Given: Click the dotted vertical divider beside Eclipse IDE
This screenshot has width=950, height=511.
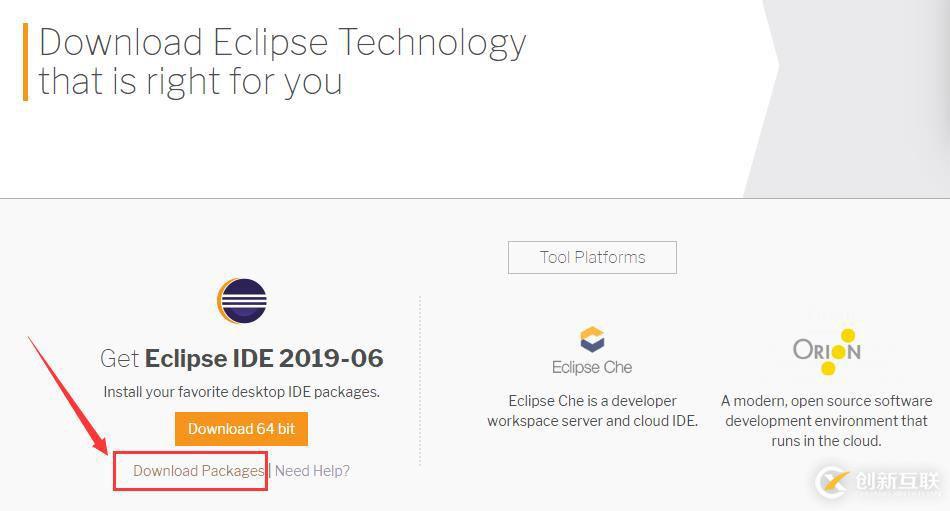Looking at the screenshot, I should click(420, 380).
